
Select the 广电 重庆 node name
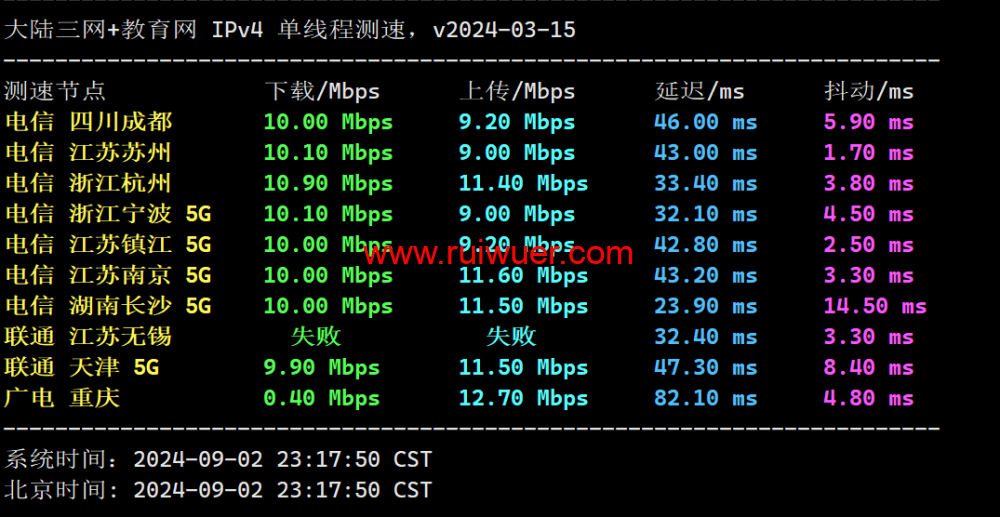coord(62,398)
